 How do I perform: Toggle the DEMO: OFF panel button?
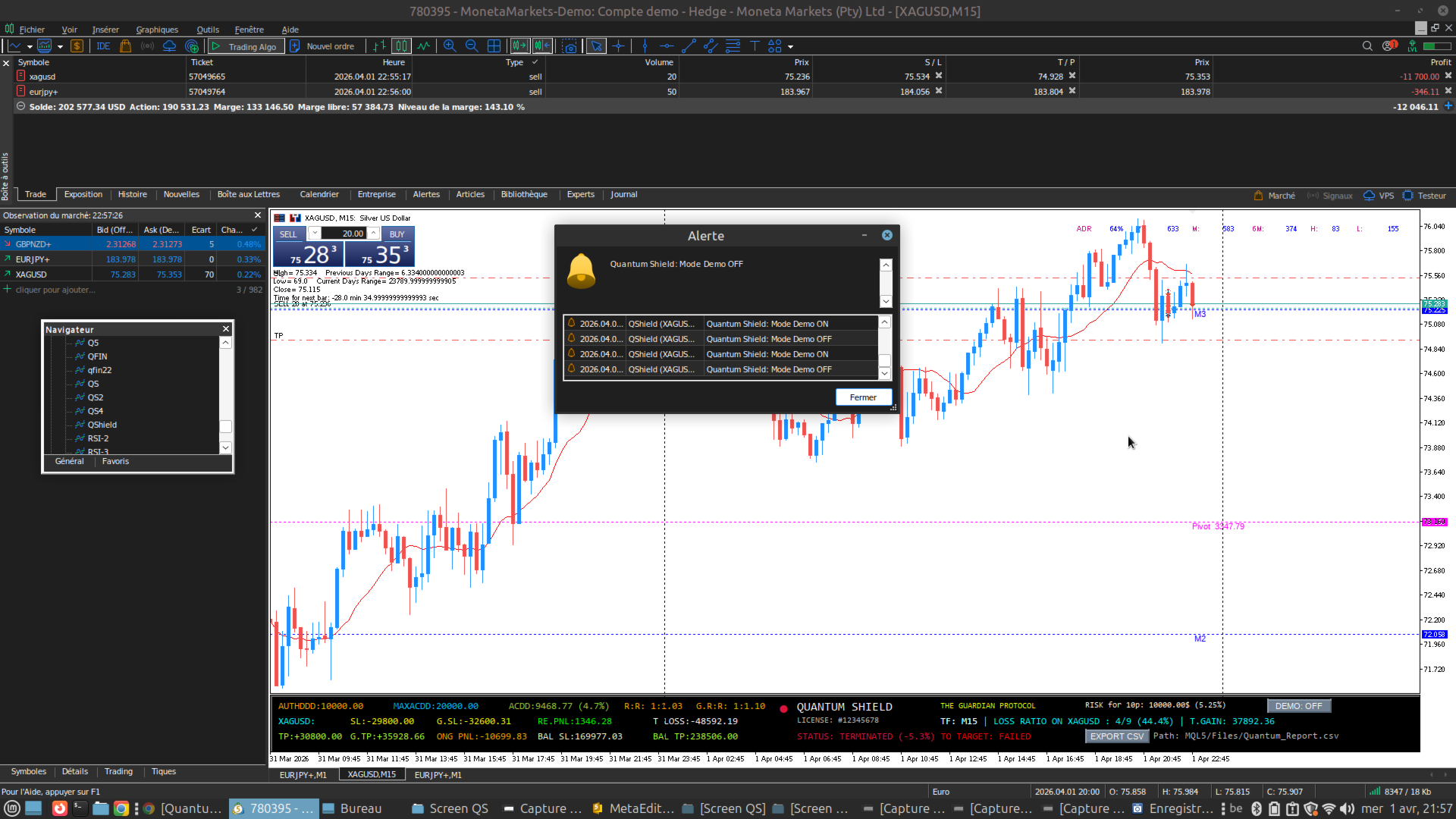pos(1298,706)
